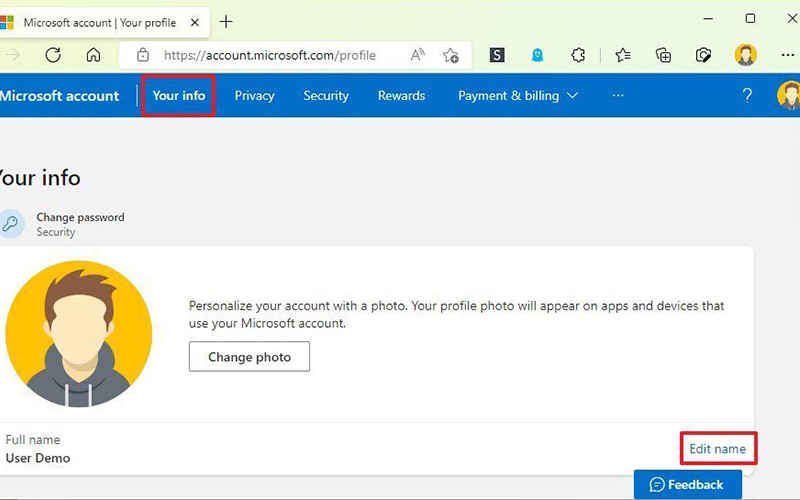
Task: Open browser Settings and more menu
Action: (x=788, y=55)
